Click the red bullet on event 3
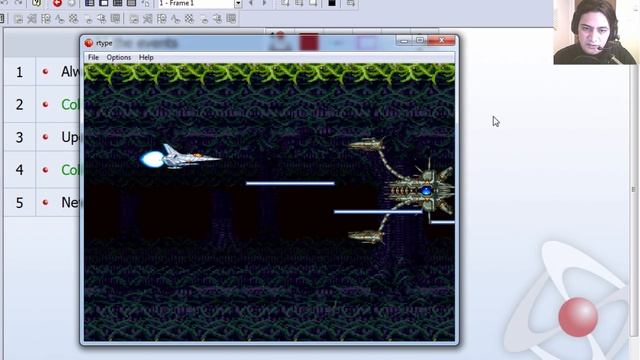This screenshot has width=640, height=360. tap(45, 137)
